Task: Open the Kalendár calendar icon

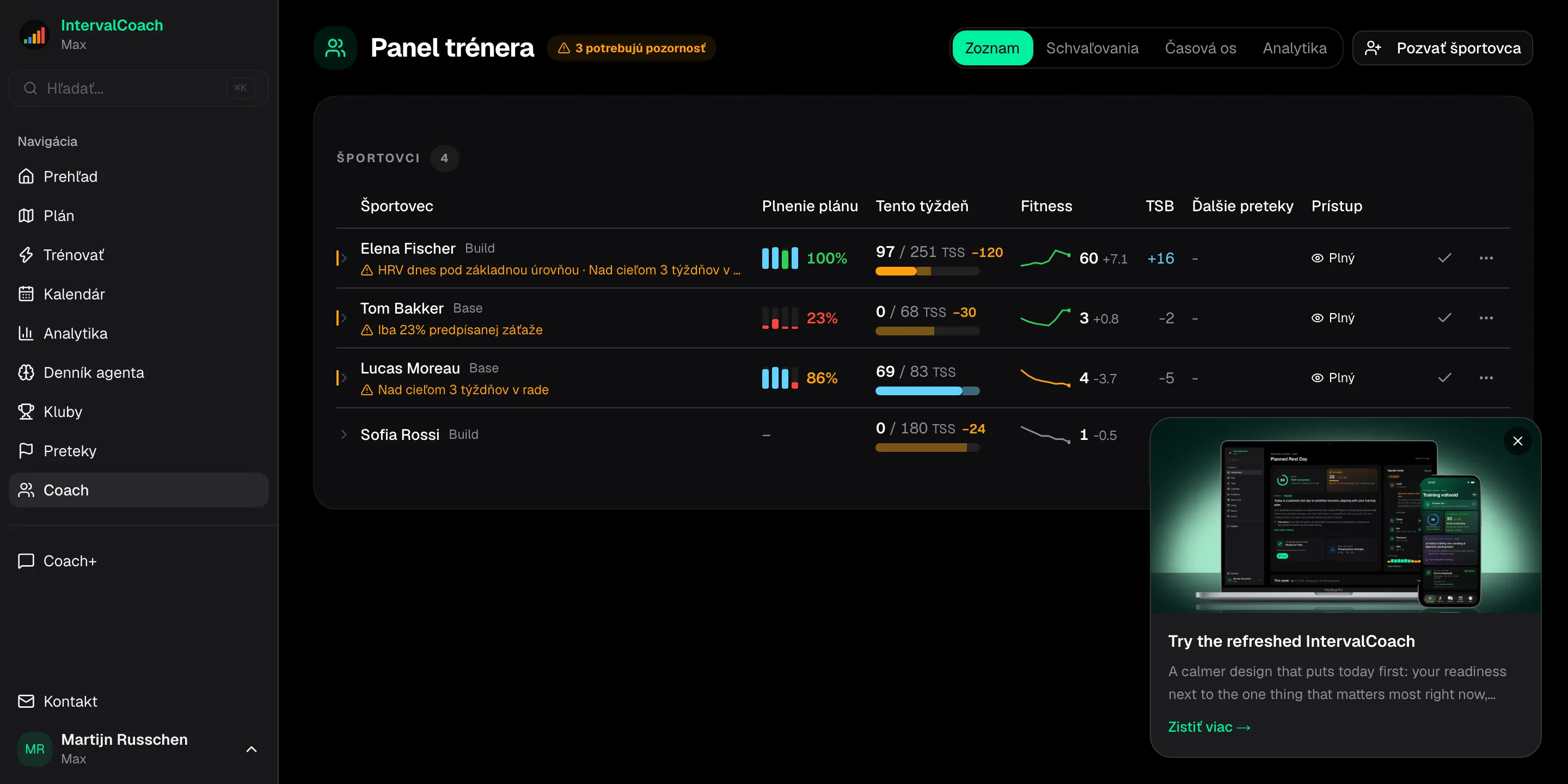Action: coord(26,294)
